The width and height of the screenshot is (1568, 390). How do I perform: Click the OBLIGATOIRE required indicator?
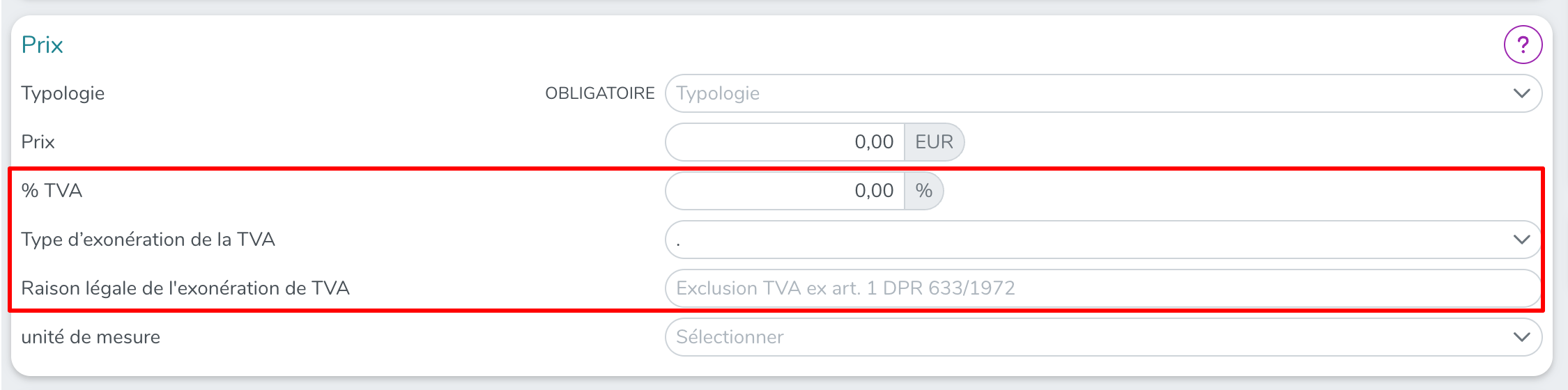coord(599,93)
